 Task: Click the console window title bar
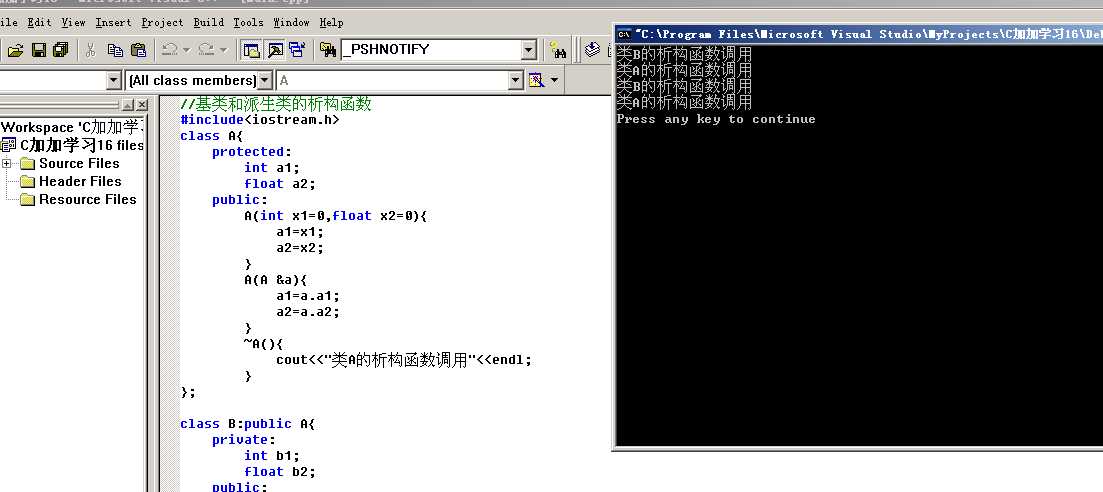(859, 34)
